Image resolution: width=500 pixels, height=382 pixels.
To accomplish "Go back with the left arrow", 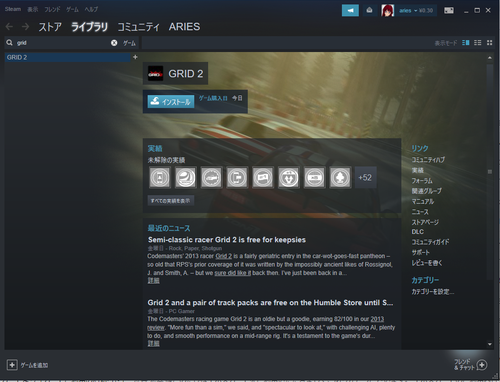I will point(9,26).
